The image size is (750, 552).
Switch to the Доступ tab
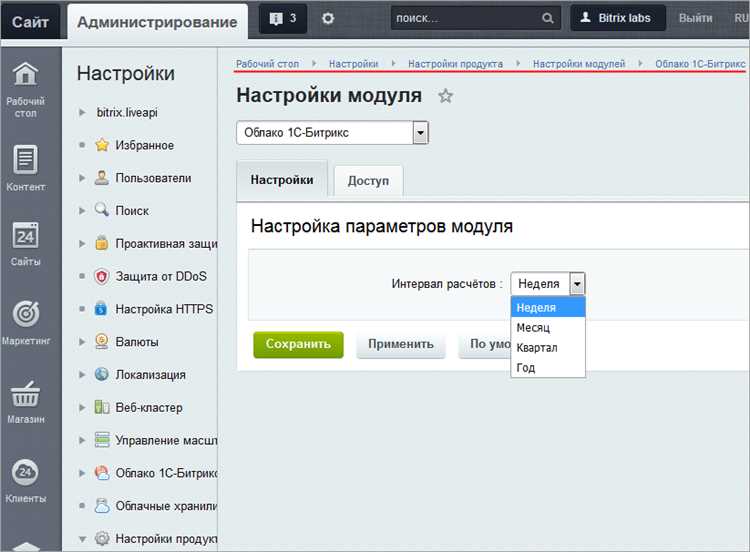point(368,181)
